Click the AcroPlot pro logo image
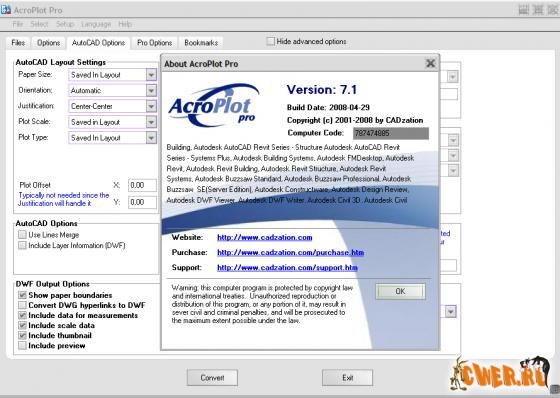The image size is (560, 398). click(x=214, y=105)
